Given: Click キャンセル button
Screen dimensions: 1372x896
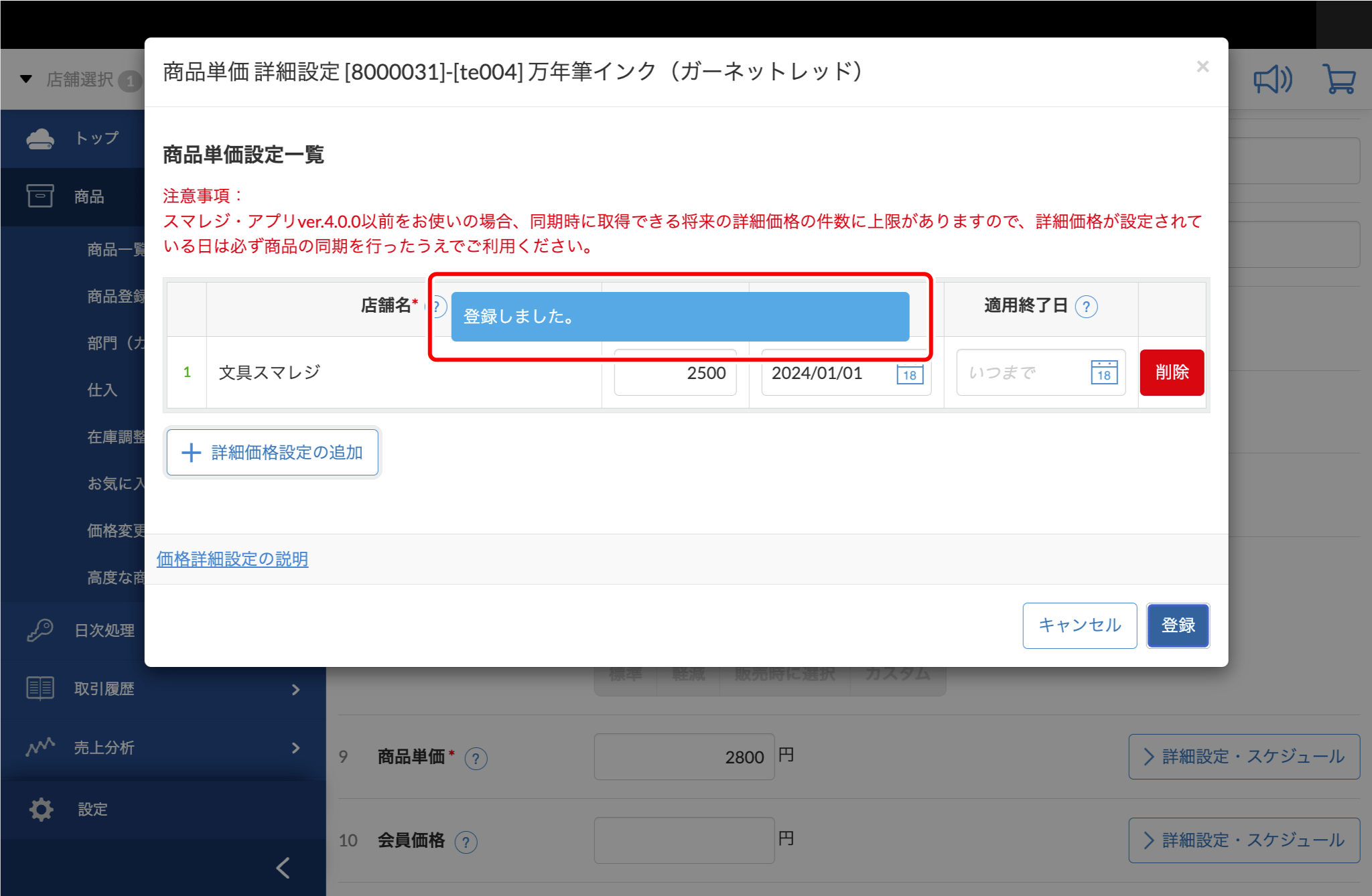Looking at the screenshot, I should pyautogui.click(x=1079, y=625).
